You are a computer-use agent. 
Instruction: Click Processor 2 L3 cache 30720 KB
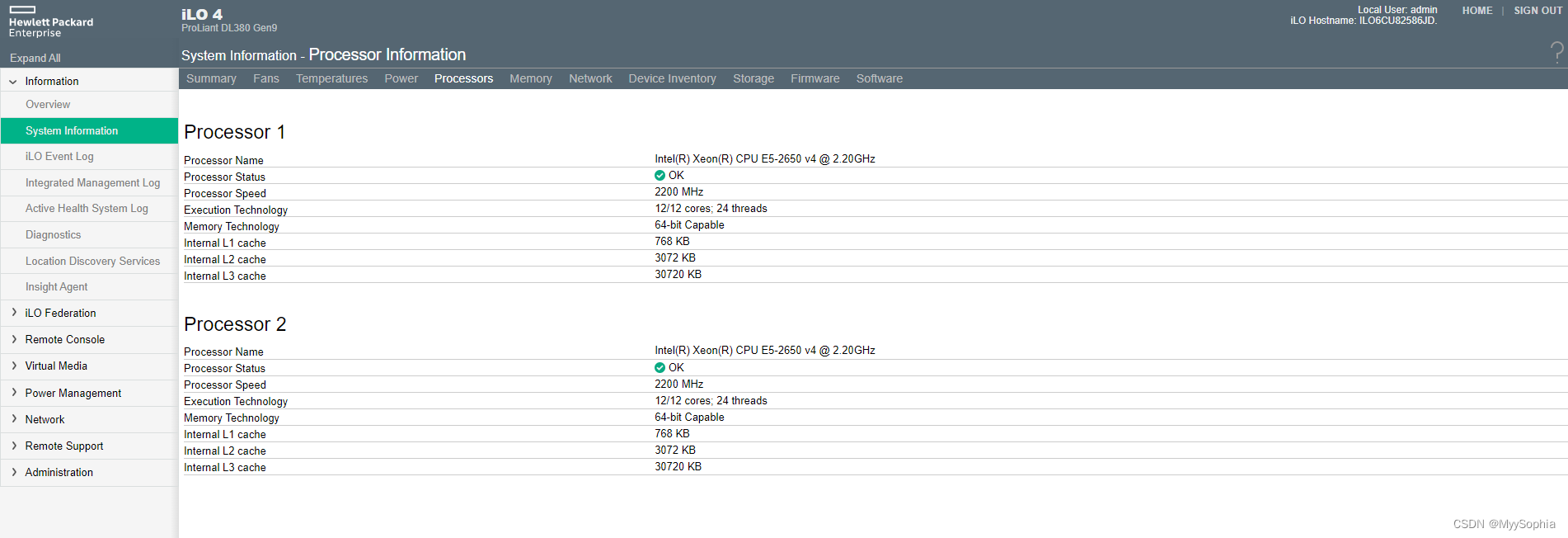point(678,467)
